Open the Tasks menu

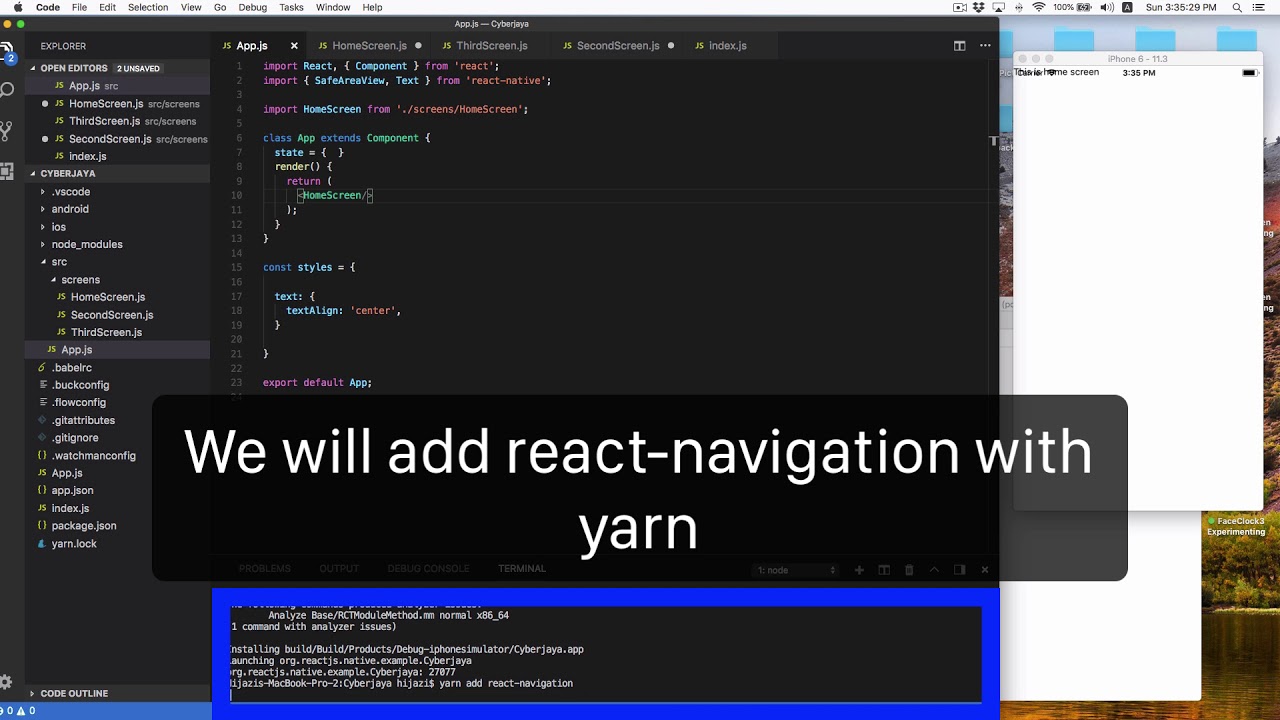[292, 7]
